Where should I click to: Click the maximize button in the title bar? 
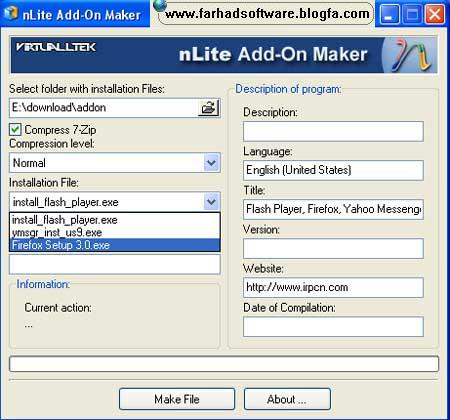tap(412, 14)
